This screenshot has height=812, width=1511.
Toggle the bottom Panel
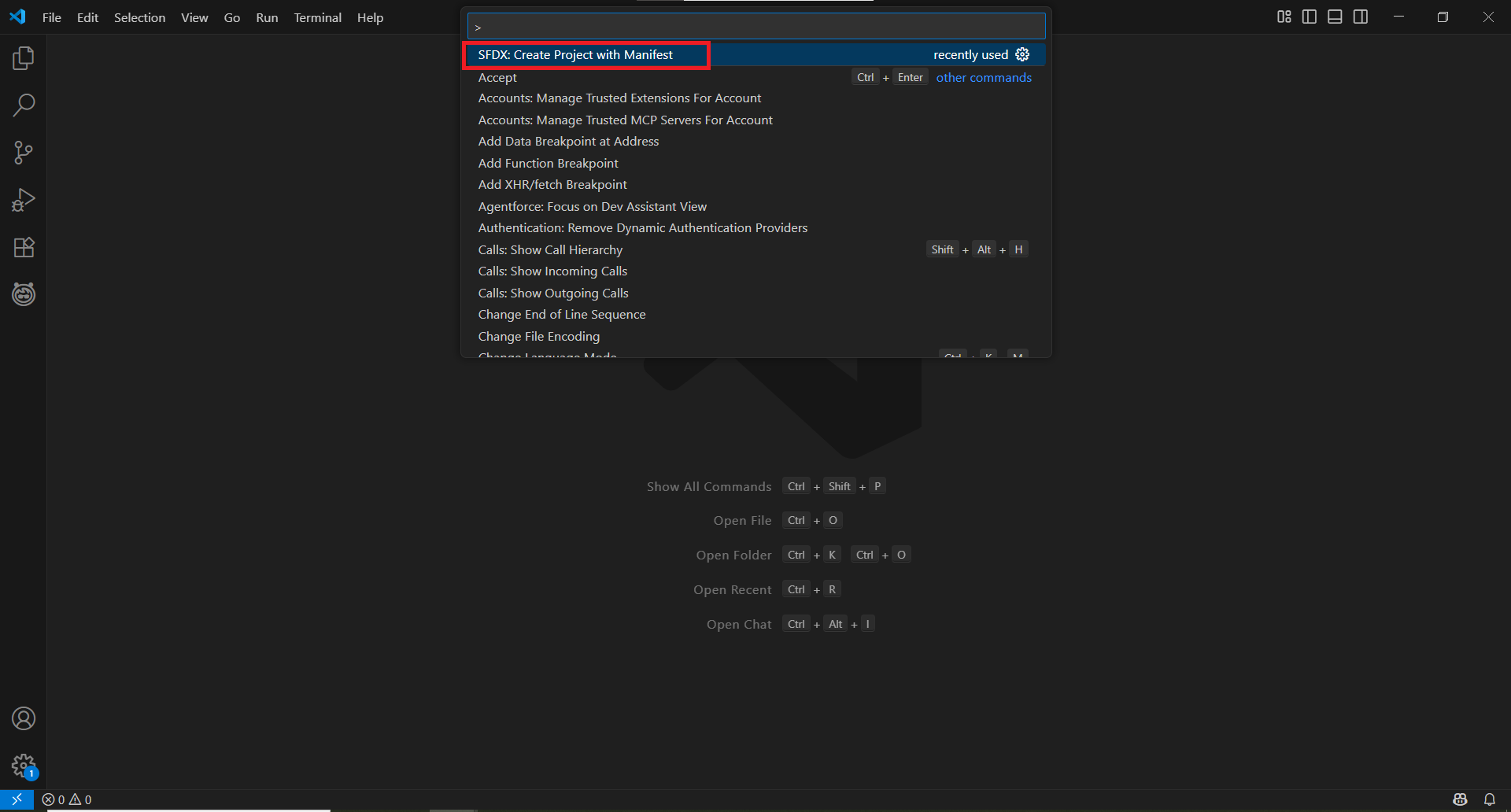[1335, 17]
